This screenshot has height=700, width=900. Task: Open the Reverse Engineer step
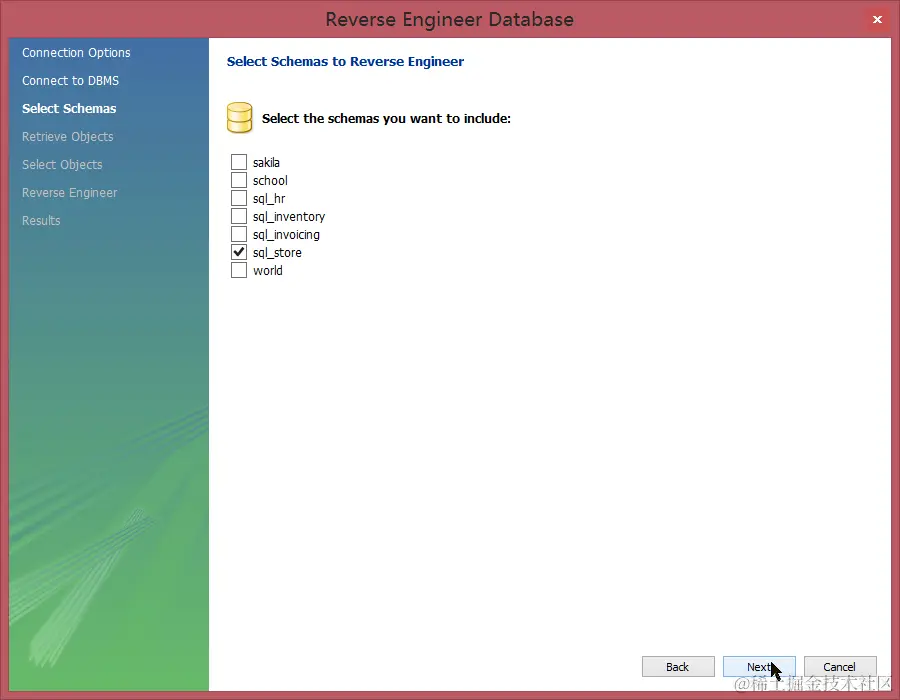69,193
